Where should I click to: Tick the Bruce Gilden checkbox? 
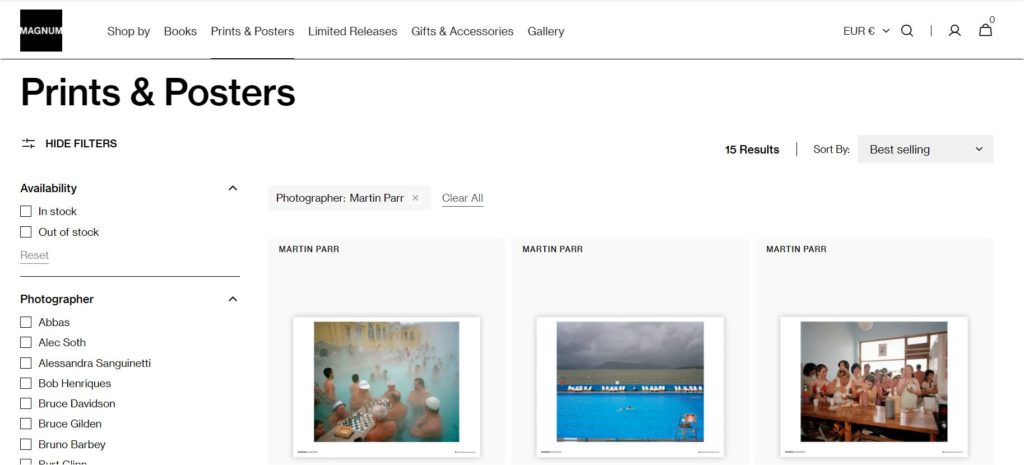[x=25, y=424]
